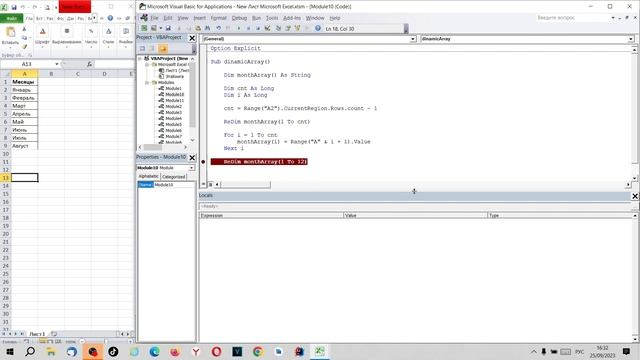This screenshot has height=360, width=640.
Task: Click the Save icon in VBA toolbar
Action: pyautogui.click(x=168, y=28)
